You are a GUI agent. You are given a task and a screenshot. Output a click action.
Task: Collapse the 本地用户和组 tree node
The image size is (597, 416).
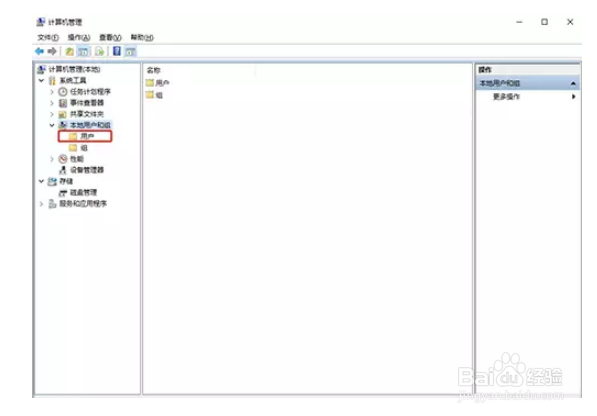coord(52,125)
